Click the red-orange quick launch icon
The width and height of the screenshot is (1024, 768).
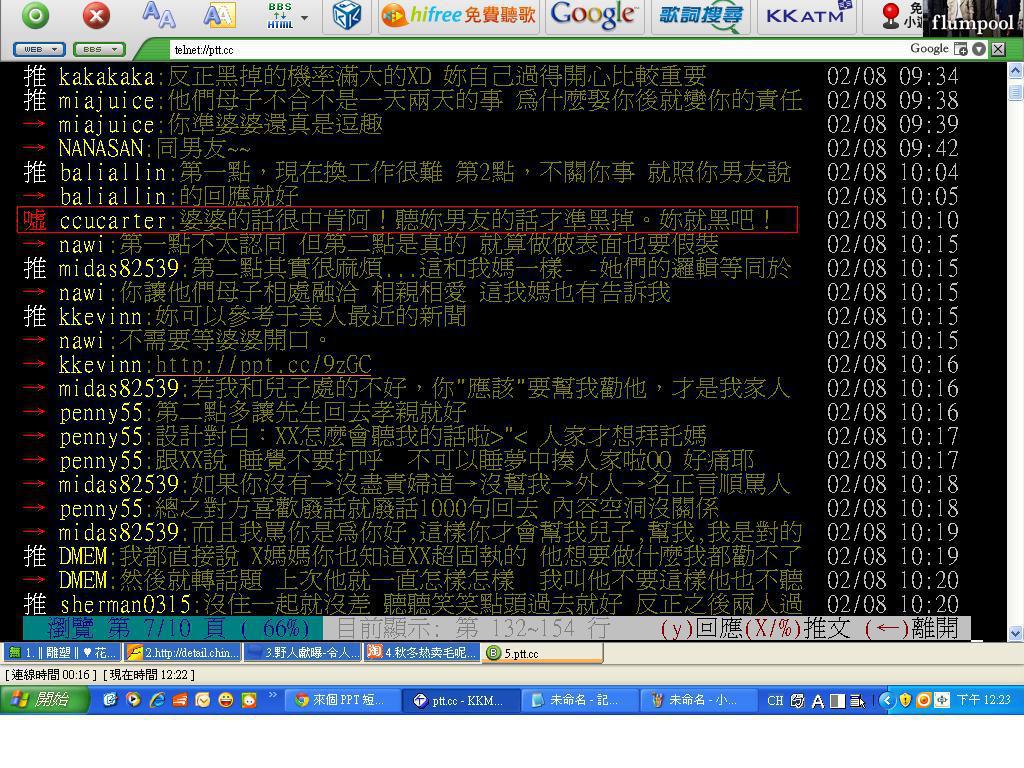click(180, 700)
